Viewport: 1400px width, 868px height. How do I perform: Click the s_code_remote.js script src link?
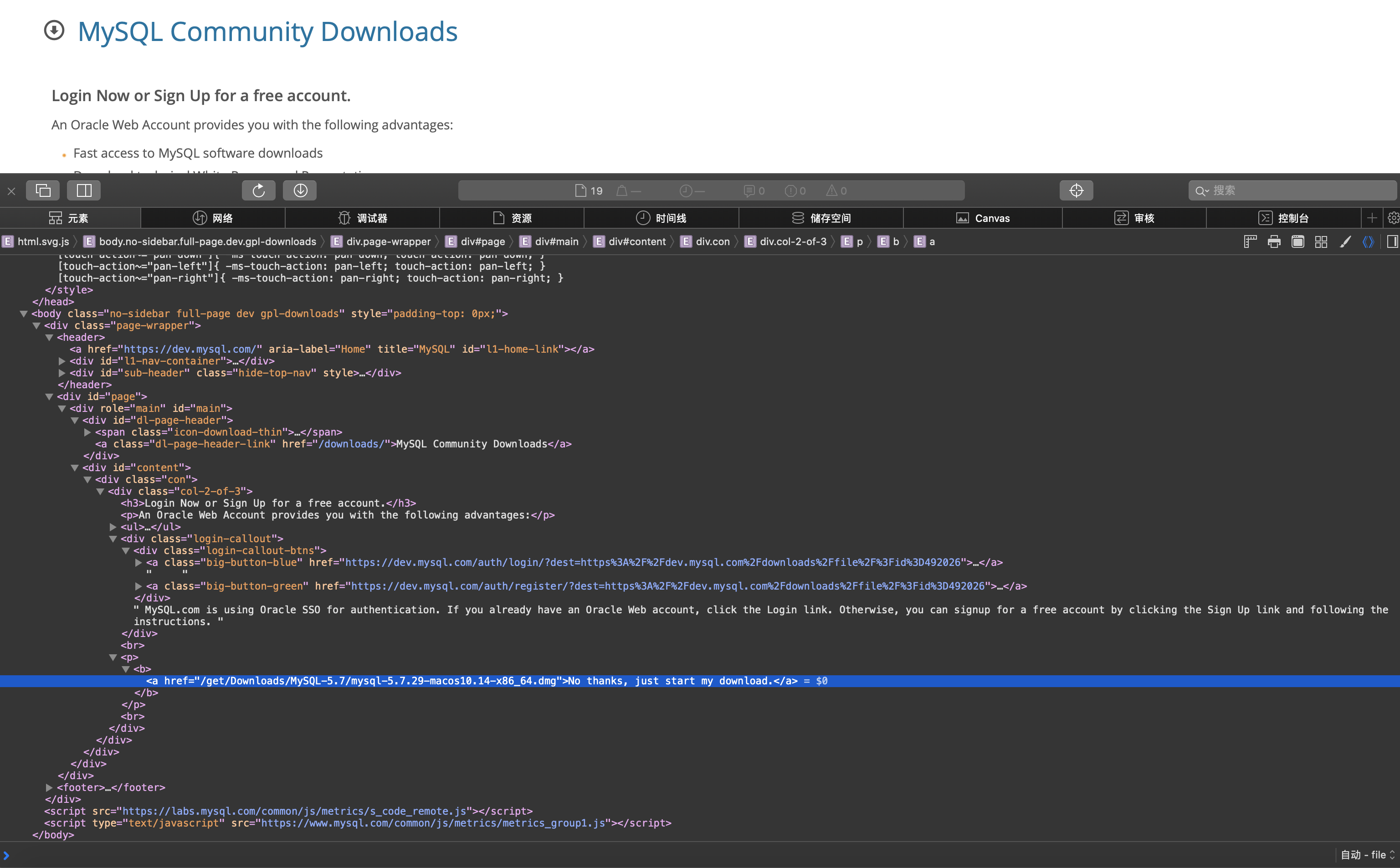[294, 811]
